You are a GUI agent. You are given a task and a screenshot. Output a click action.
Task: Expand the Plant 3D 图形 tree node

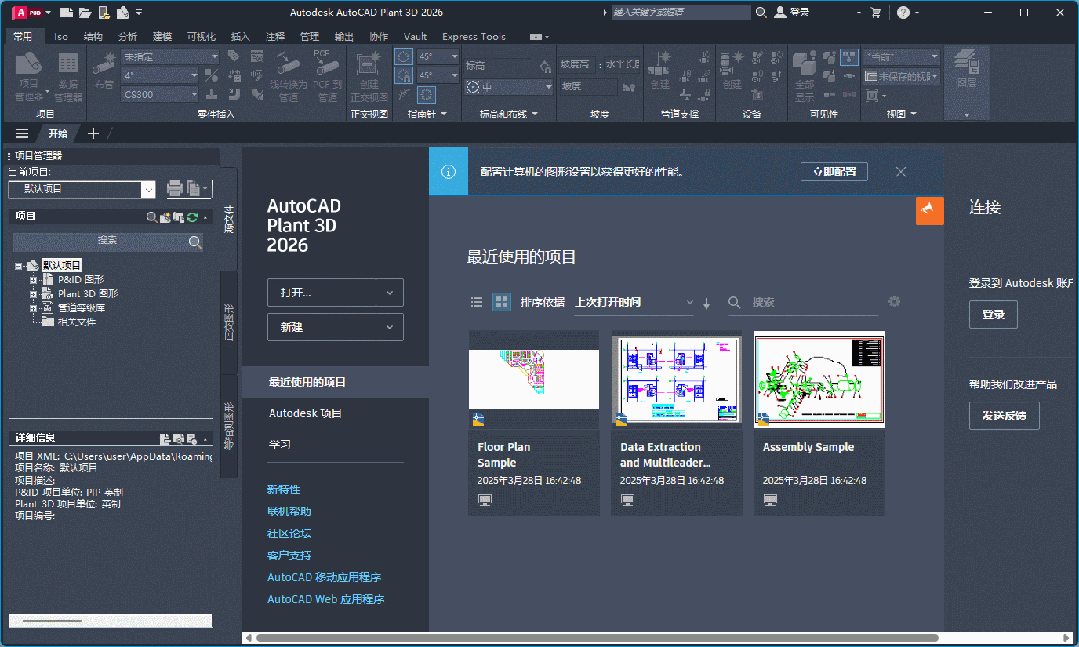33,294
